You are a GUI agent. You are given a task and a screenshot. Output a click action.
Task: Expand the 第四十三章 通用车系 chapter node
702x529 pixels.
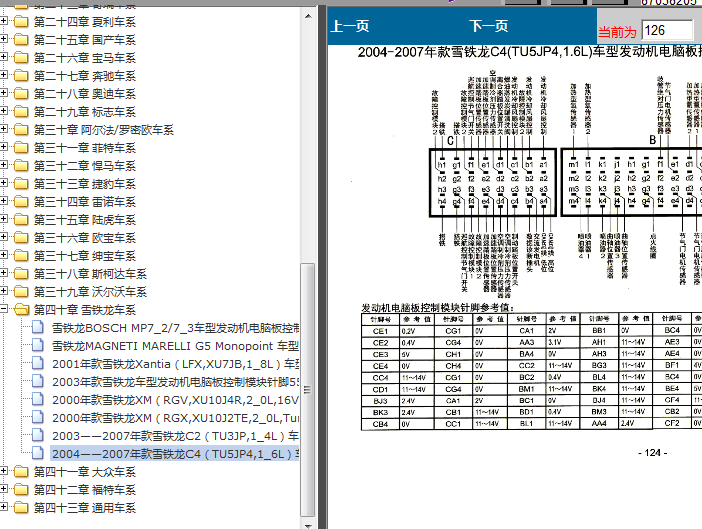(x=4, y=507)
